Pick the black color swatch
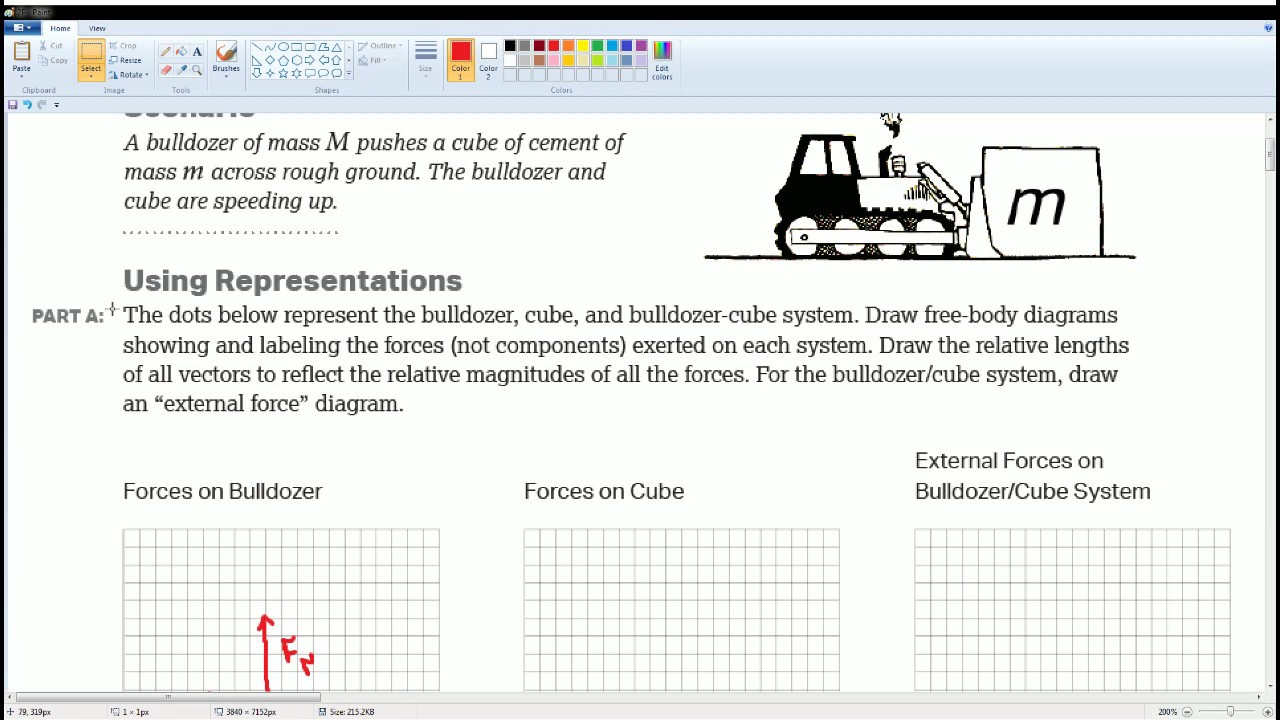The width and height of the screenshot is (1280, 720). click(510, 46)
